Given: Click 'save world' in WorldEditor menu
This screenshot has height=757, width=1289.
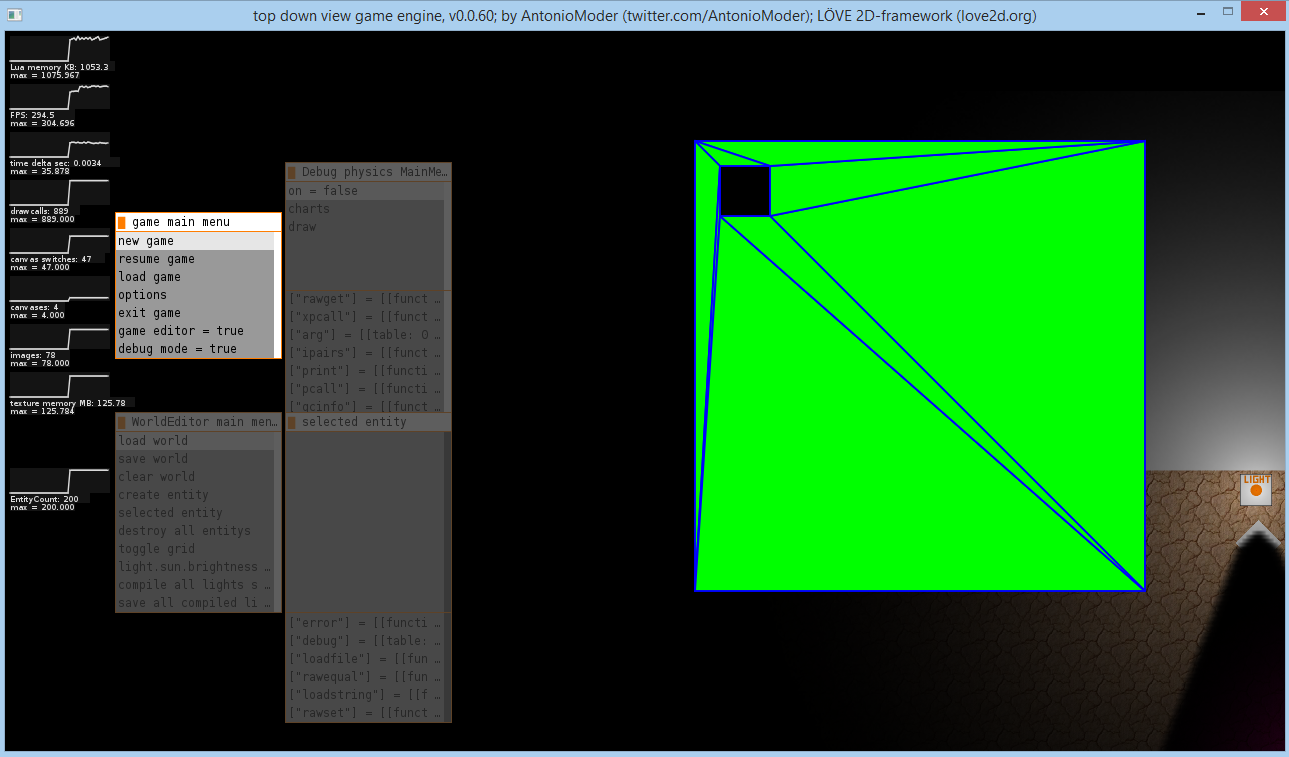Looking at the screenshot, I should (x=195, y=459).
